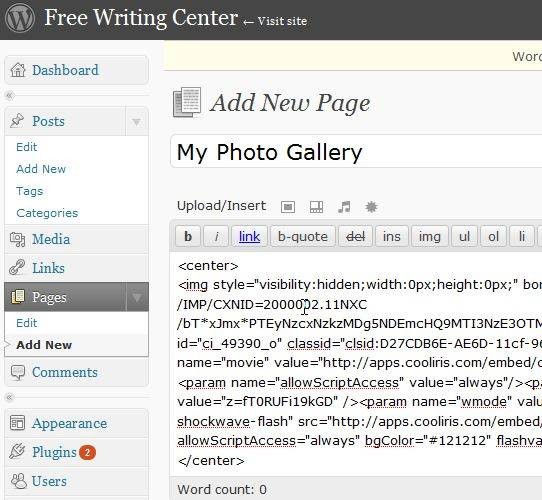Collapse sidebar using arrows below Comments

pos(10,397)
